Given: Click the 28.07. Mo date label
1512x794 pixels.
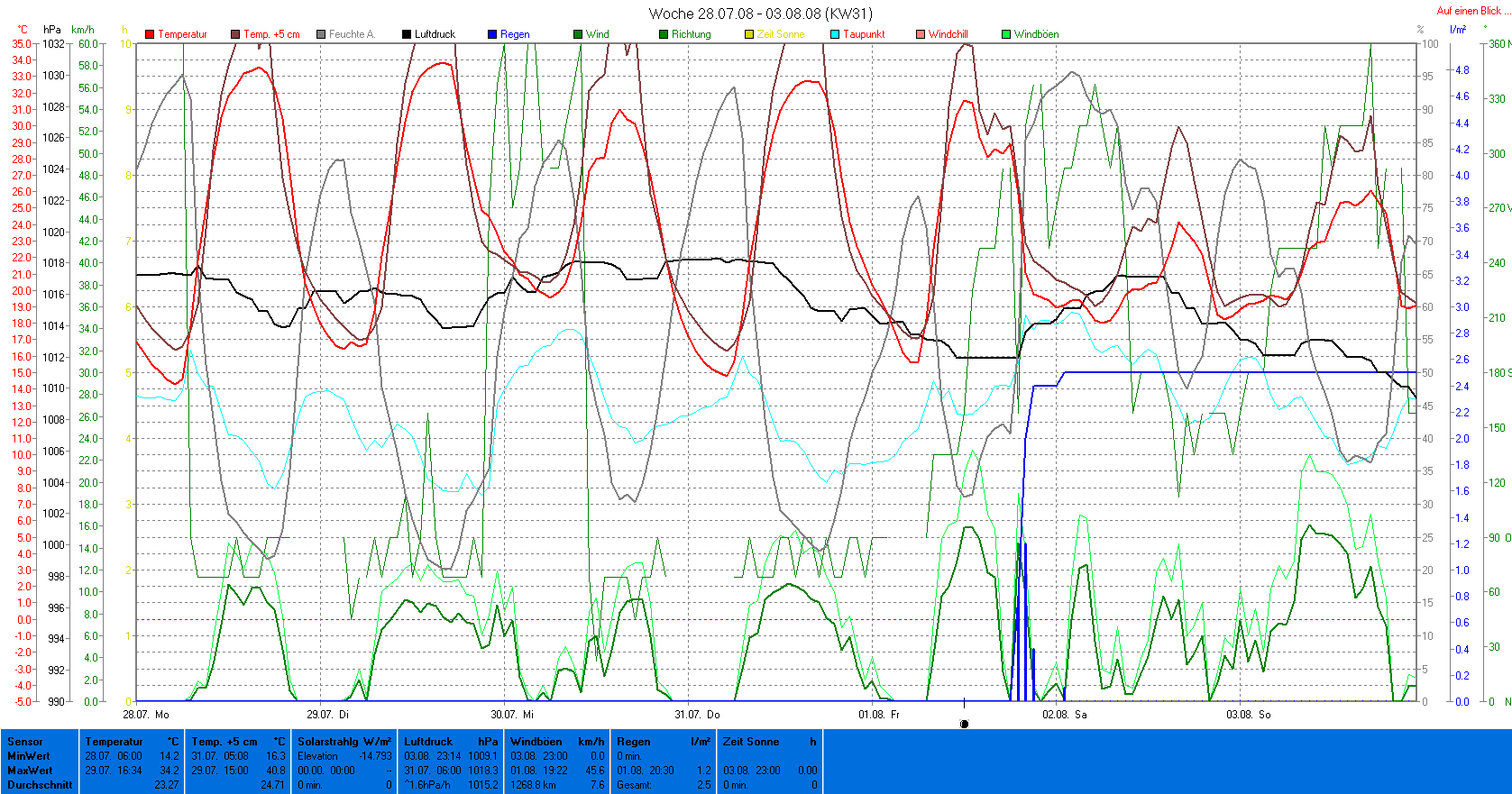Looking at the screenshot, I should point(146,714).
